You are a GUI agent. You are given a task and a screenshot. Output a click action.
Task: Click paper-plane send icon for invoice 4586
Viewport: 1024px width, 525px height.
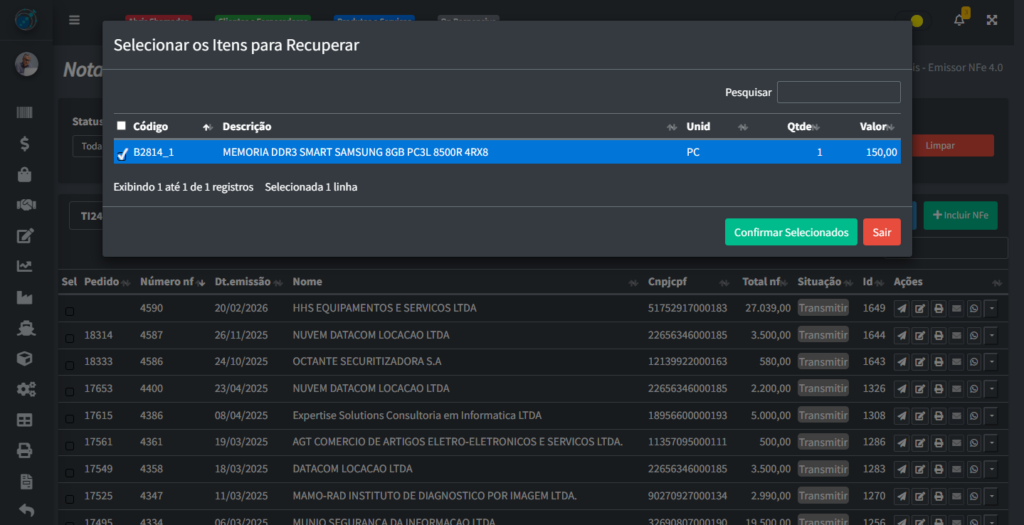901,362
